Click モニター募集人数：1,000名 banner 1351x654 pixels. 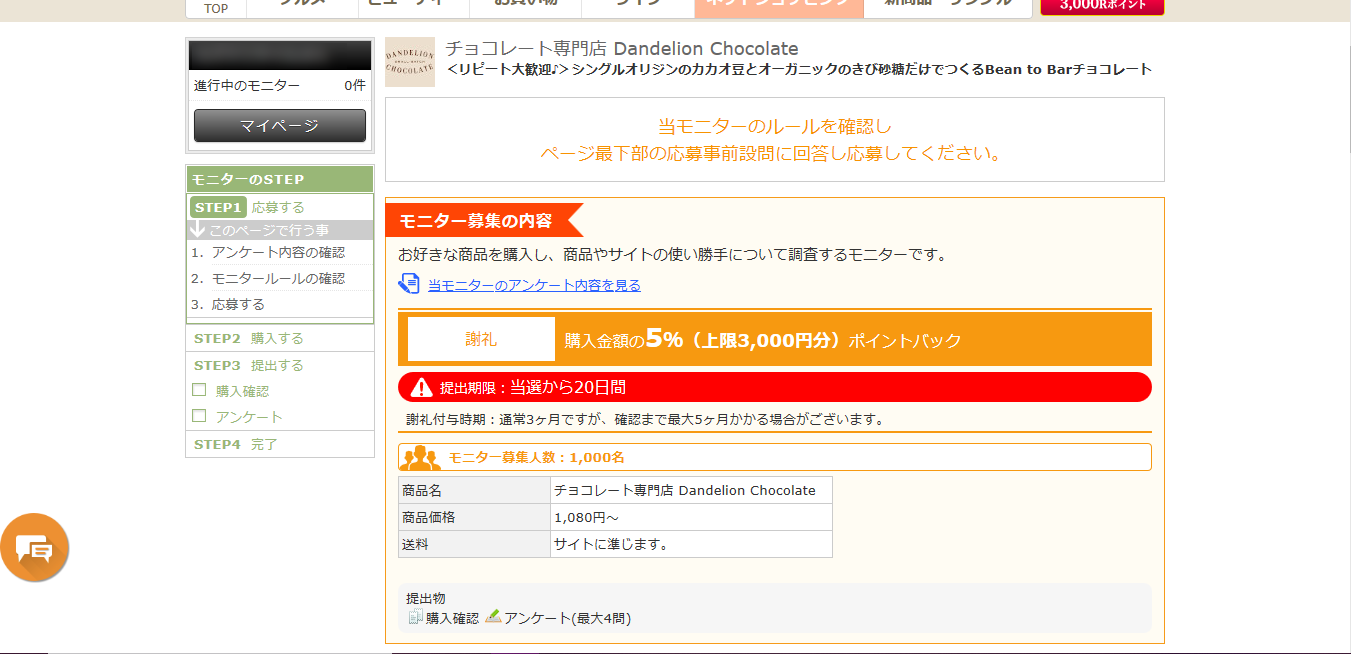point(775,457)
